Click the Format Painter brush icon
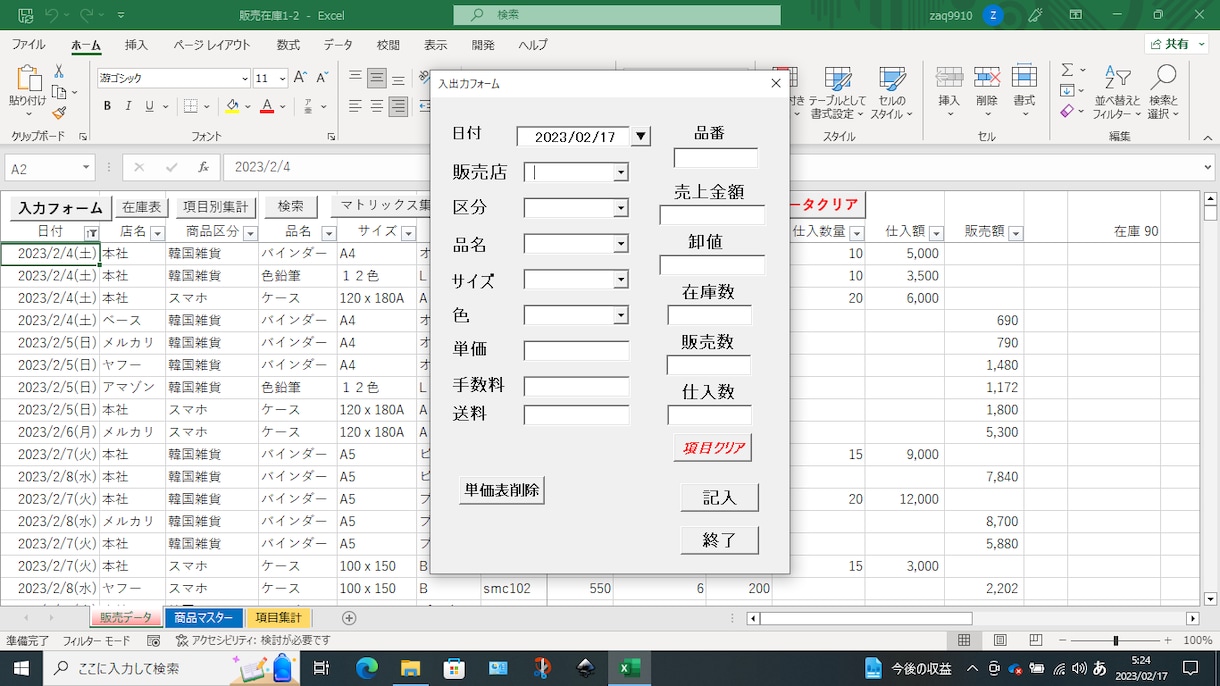 (x=59, y=113)
